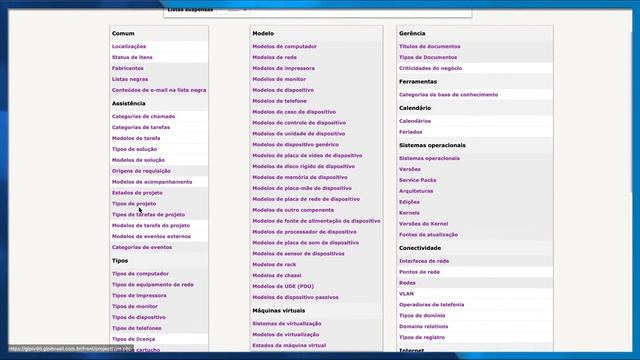Open Listas negras link
Viewport: 640px width, 360px height.
click(130, 79)
